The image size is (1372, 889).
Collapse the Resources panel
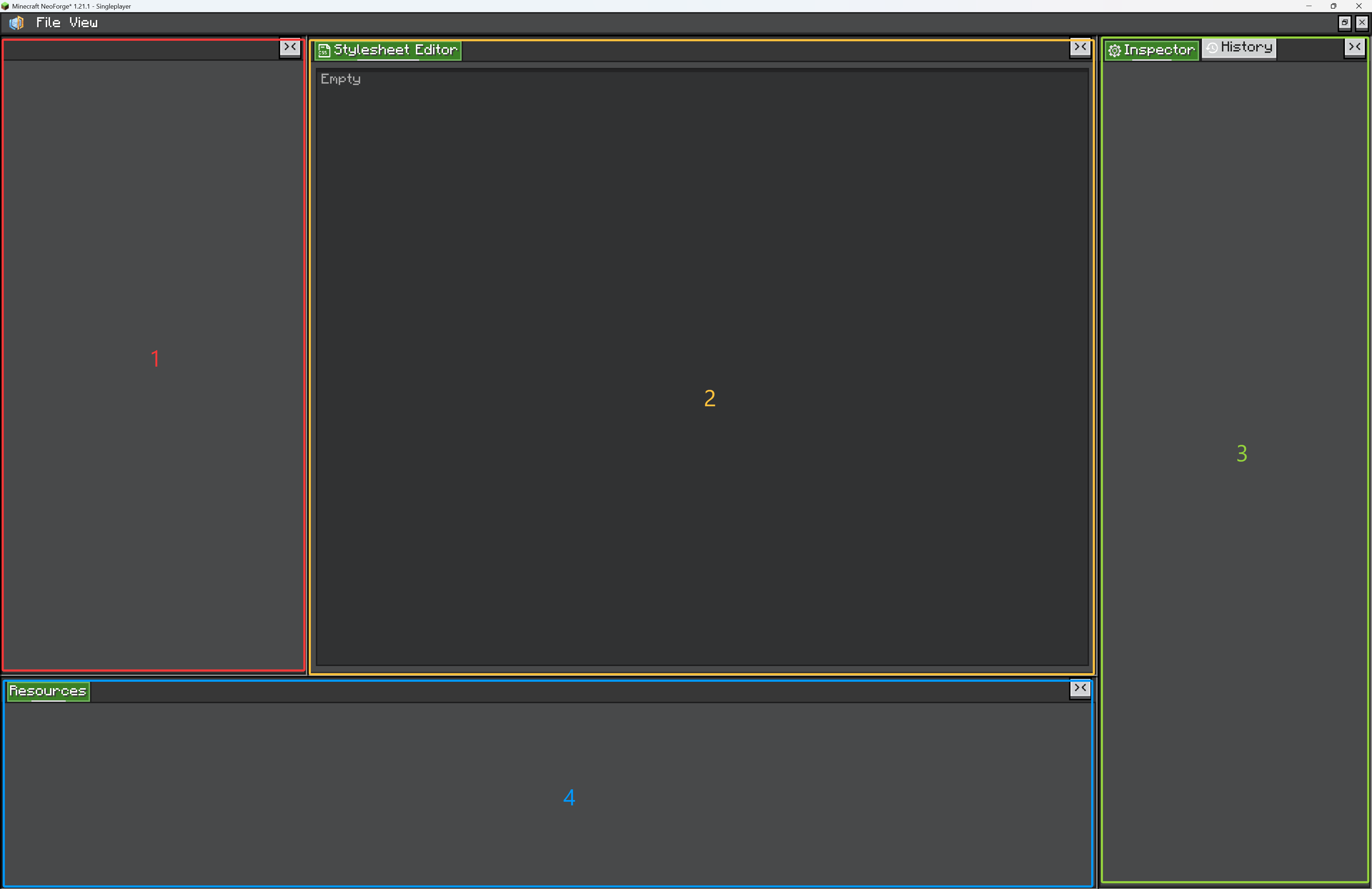pos(1080,689)
